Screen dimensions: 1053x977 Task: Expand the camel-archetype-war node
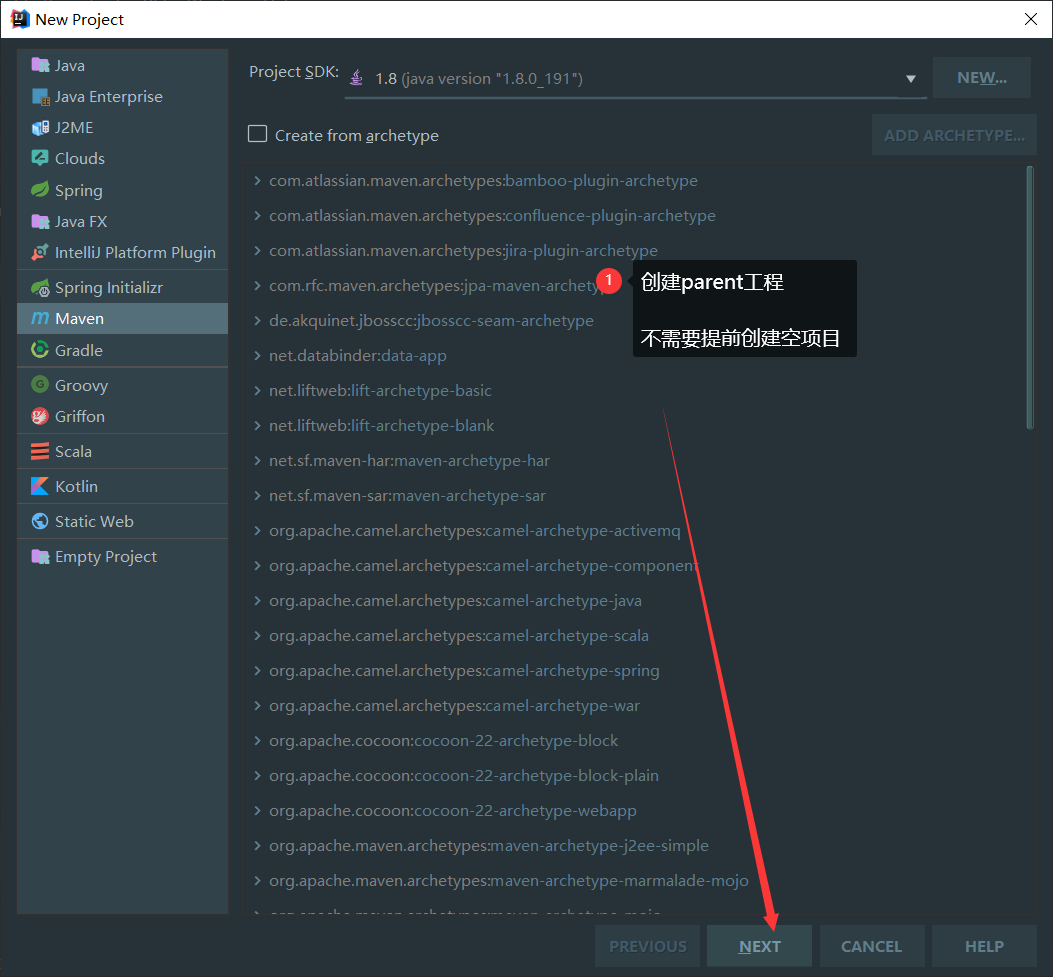click(257, 705)
